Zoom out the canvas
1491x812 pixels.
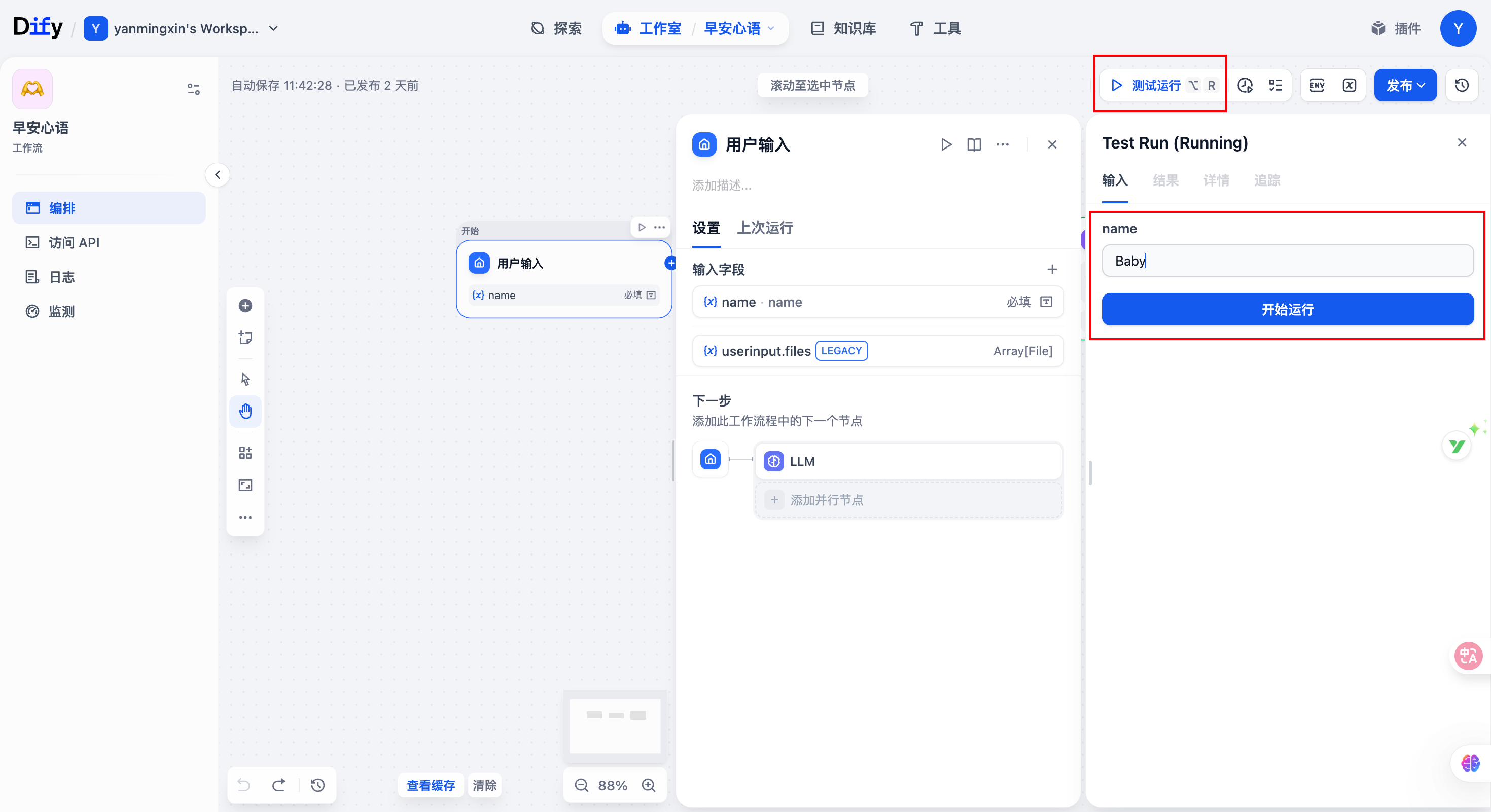coord(581,785)
